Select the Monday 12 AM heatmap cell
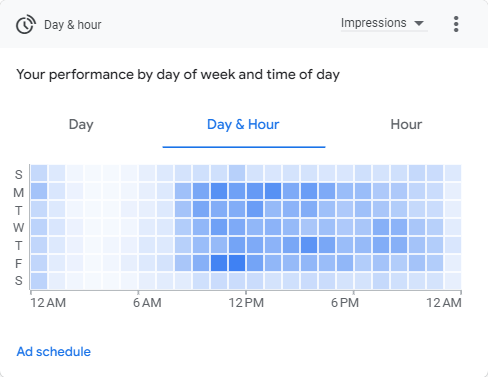 tap(39, 191)
